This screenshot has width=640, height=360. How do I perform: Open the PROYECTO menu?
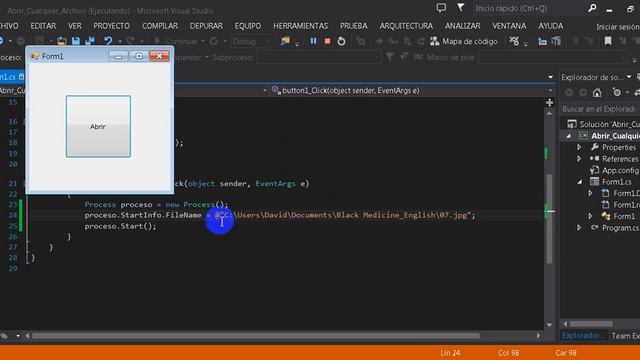click(111, 26)
